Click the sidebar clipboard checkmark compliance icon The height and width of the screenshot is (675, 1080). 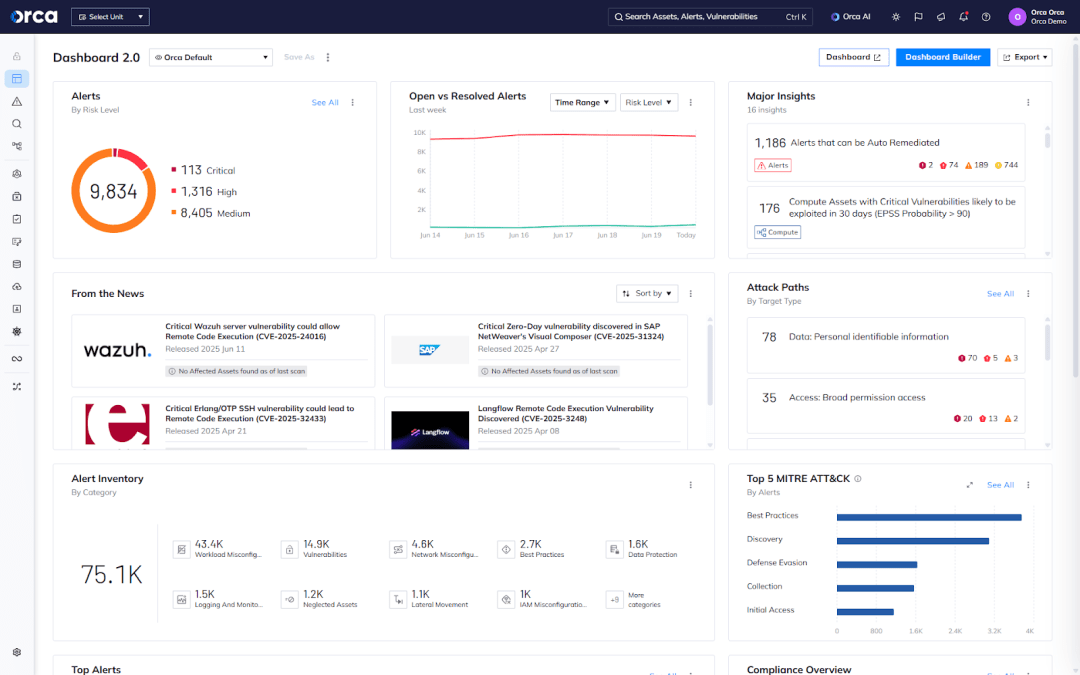pyautogui.click(x=17, y=219)
